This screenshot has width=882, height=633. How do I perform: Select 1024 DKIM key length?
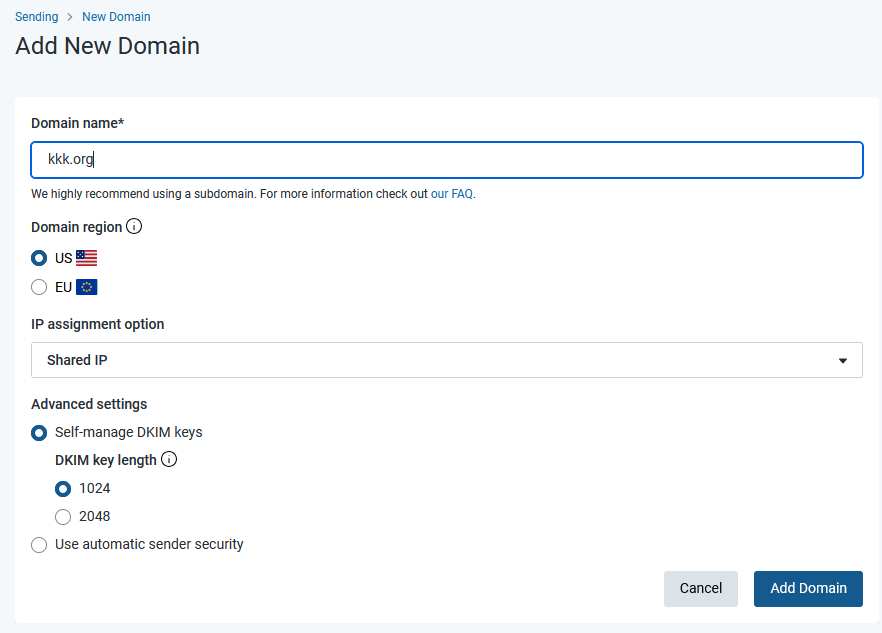(x=63, y=489)
